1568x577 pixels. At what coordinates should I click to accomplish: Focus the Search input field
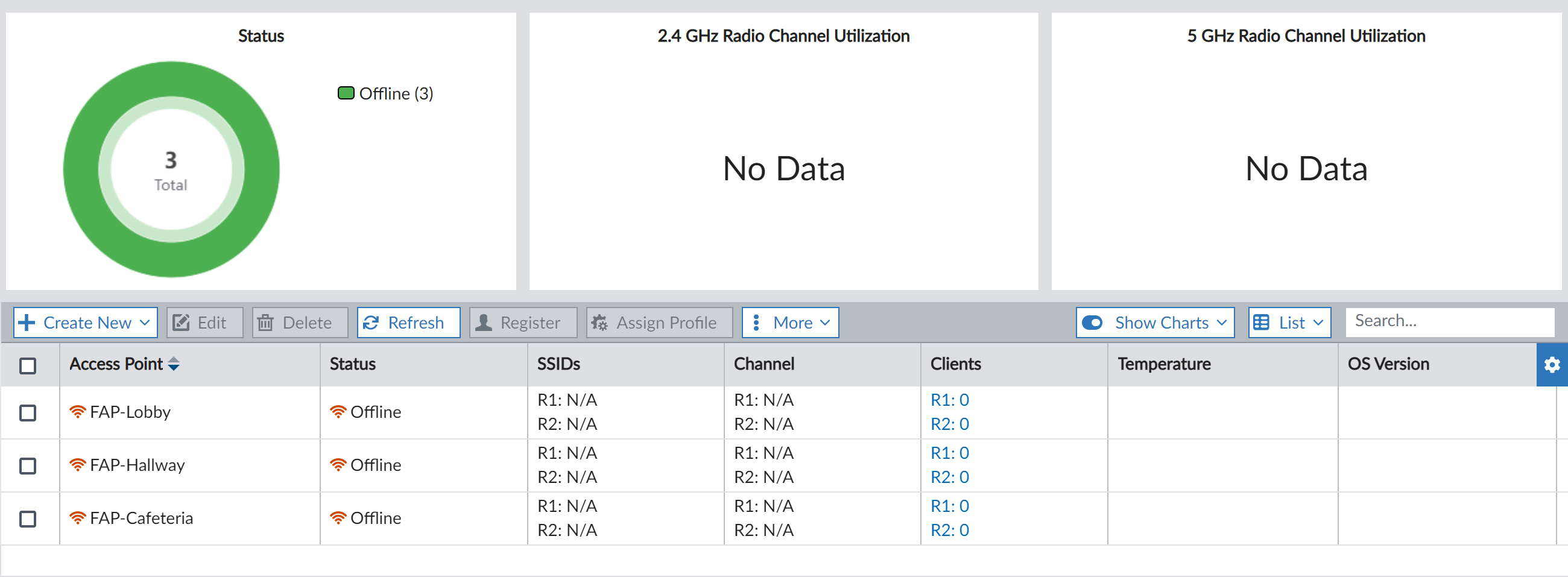(x=1449, y=321)
